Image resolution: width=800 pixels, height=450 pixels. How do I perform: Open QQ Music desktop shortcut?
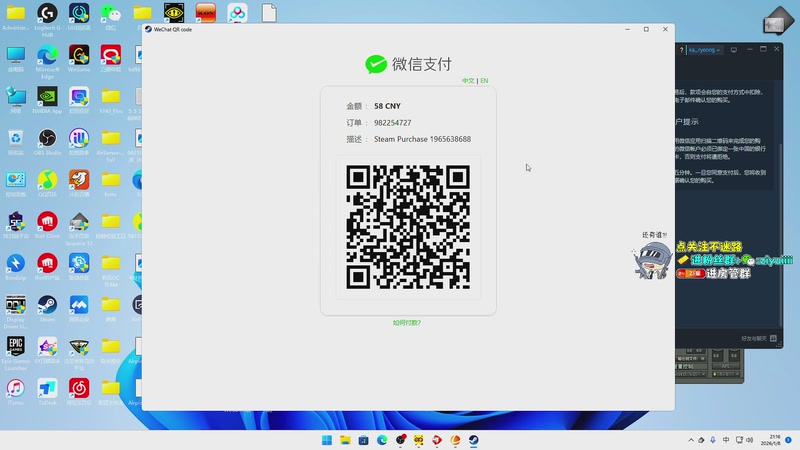click(47, 184)
